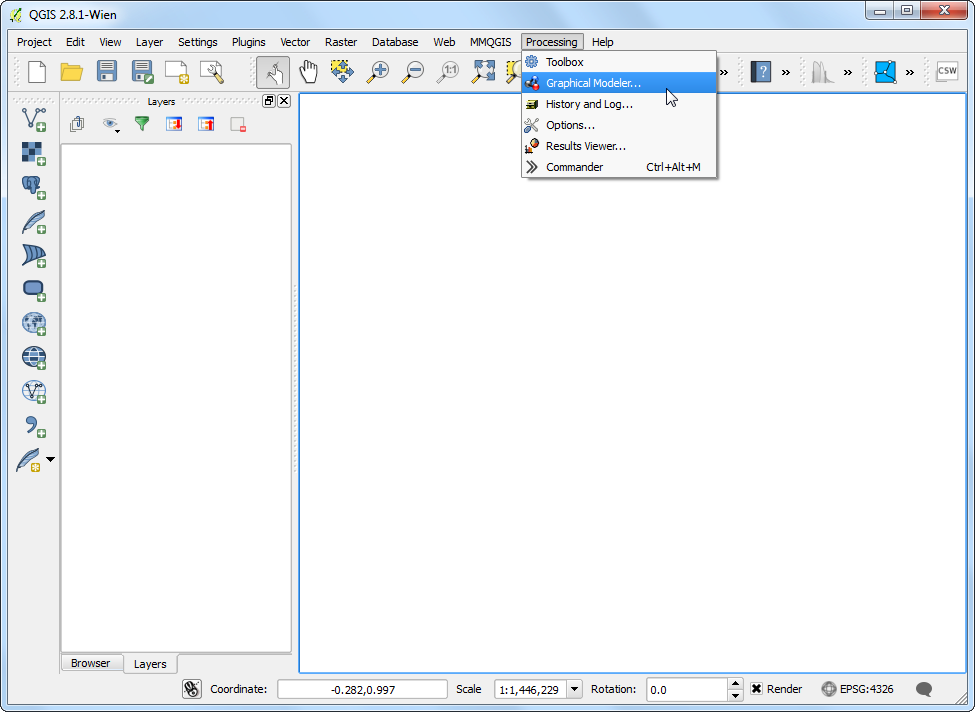Select the Zoom Out magnifier tool
The height and width of the screenshot is (712, 975).
tap(412, 72)
